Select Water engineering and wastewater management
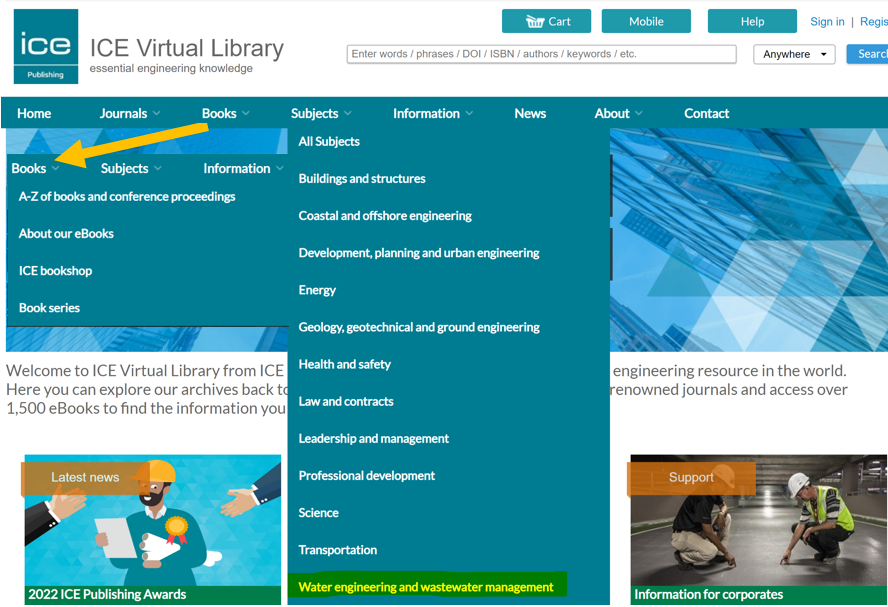Viewport: 888px width, 607px height. [426, 587]
